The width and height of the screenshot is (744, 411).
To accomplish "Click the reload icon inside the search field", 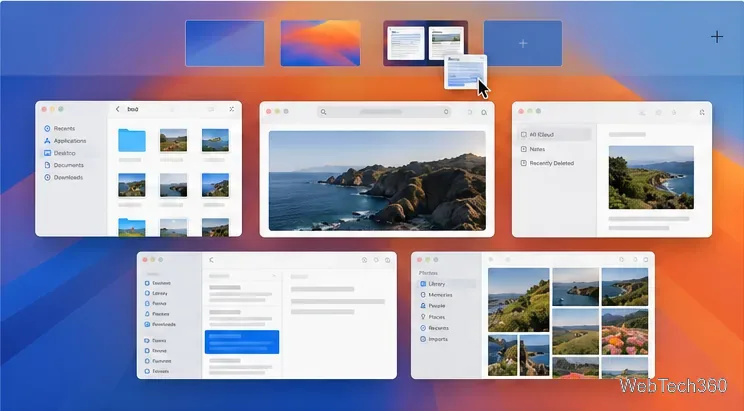I will tap(446, 112).
